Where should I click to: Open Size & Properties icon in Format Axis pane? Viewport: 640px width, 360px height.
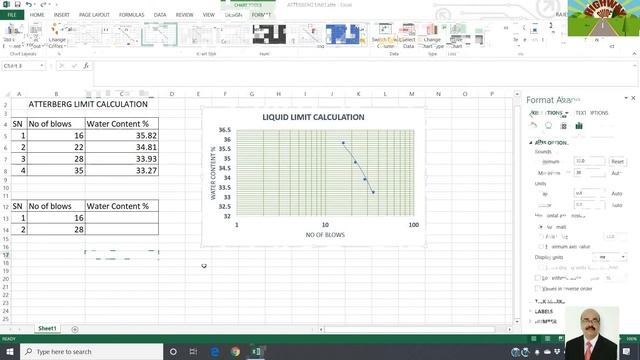pyautogui.click(x=564, y=126)
